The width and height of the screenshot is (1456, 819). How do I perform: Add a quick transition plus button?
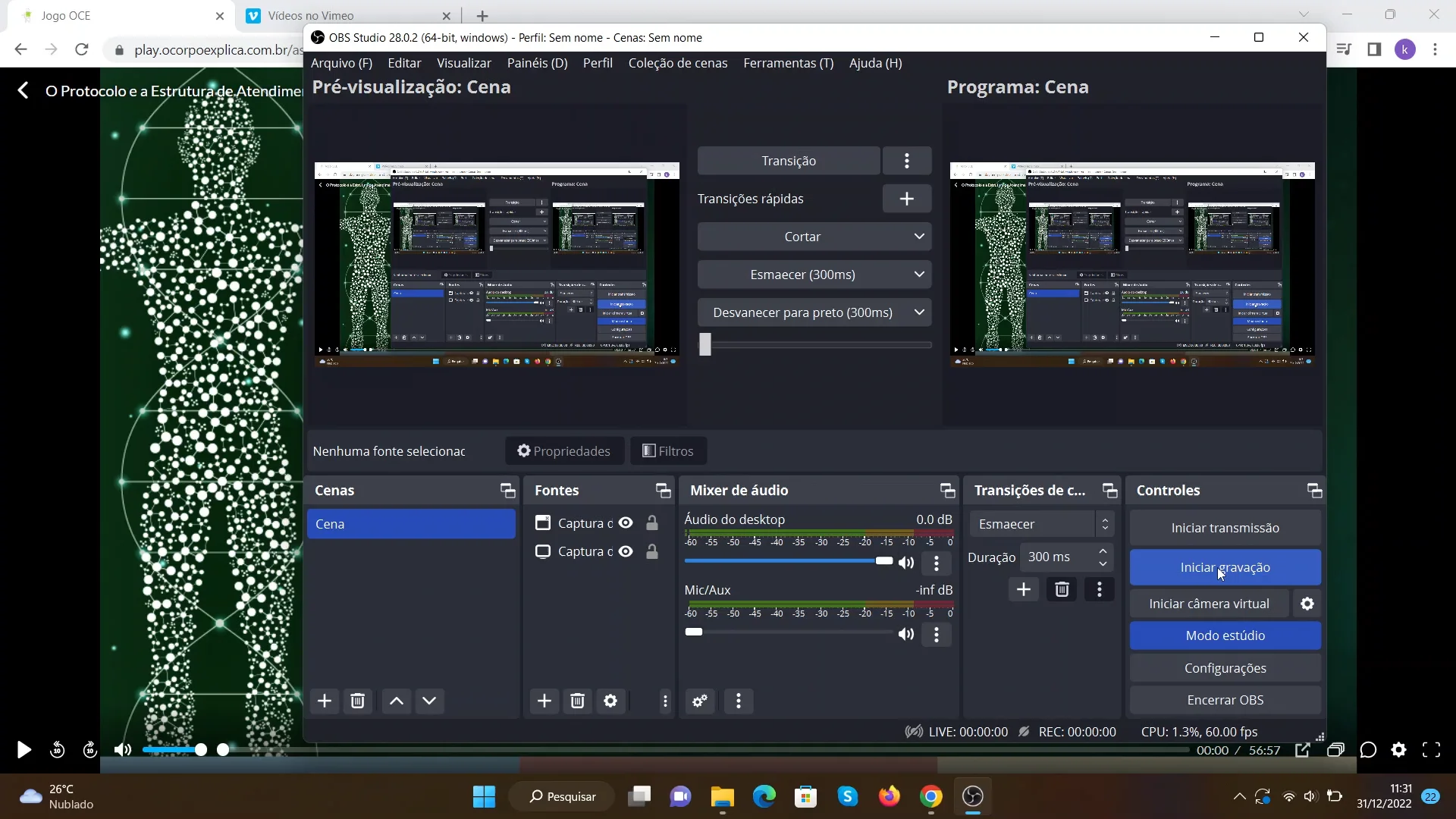pyautogui.click(x=906, y=199)
